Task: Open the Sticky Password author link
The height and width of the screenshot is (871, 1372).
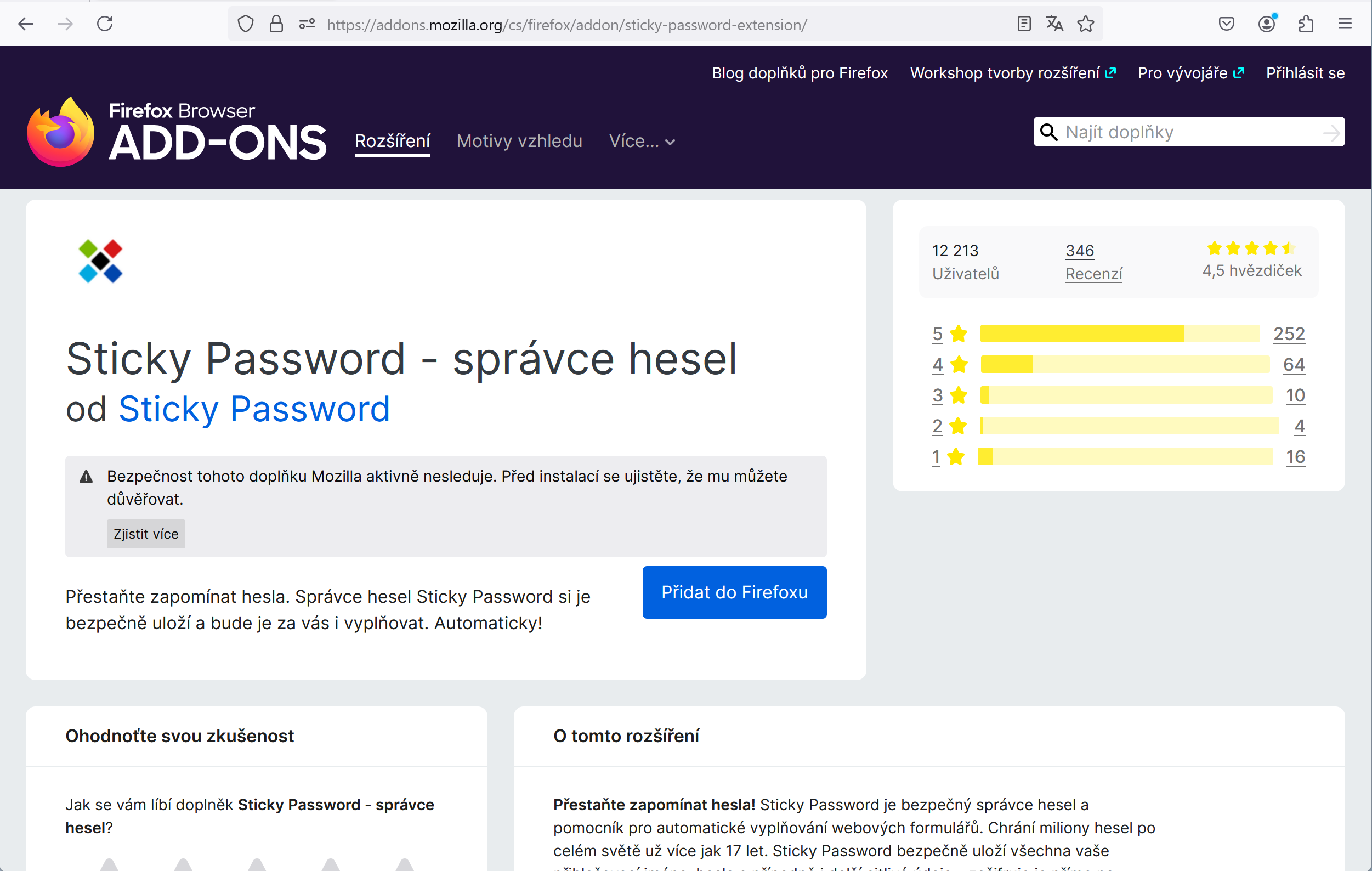Action: (254, 409)
